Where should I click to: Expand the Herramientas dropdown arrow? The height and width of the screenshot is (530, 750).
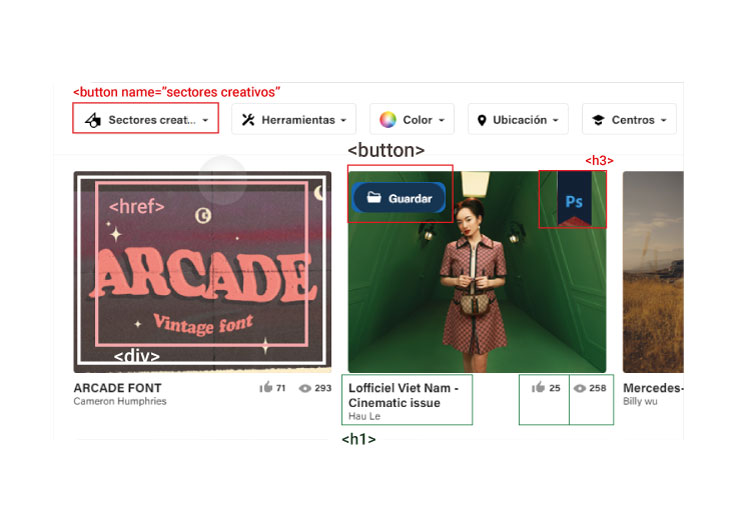343,121
